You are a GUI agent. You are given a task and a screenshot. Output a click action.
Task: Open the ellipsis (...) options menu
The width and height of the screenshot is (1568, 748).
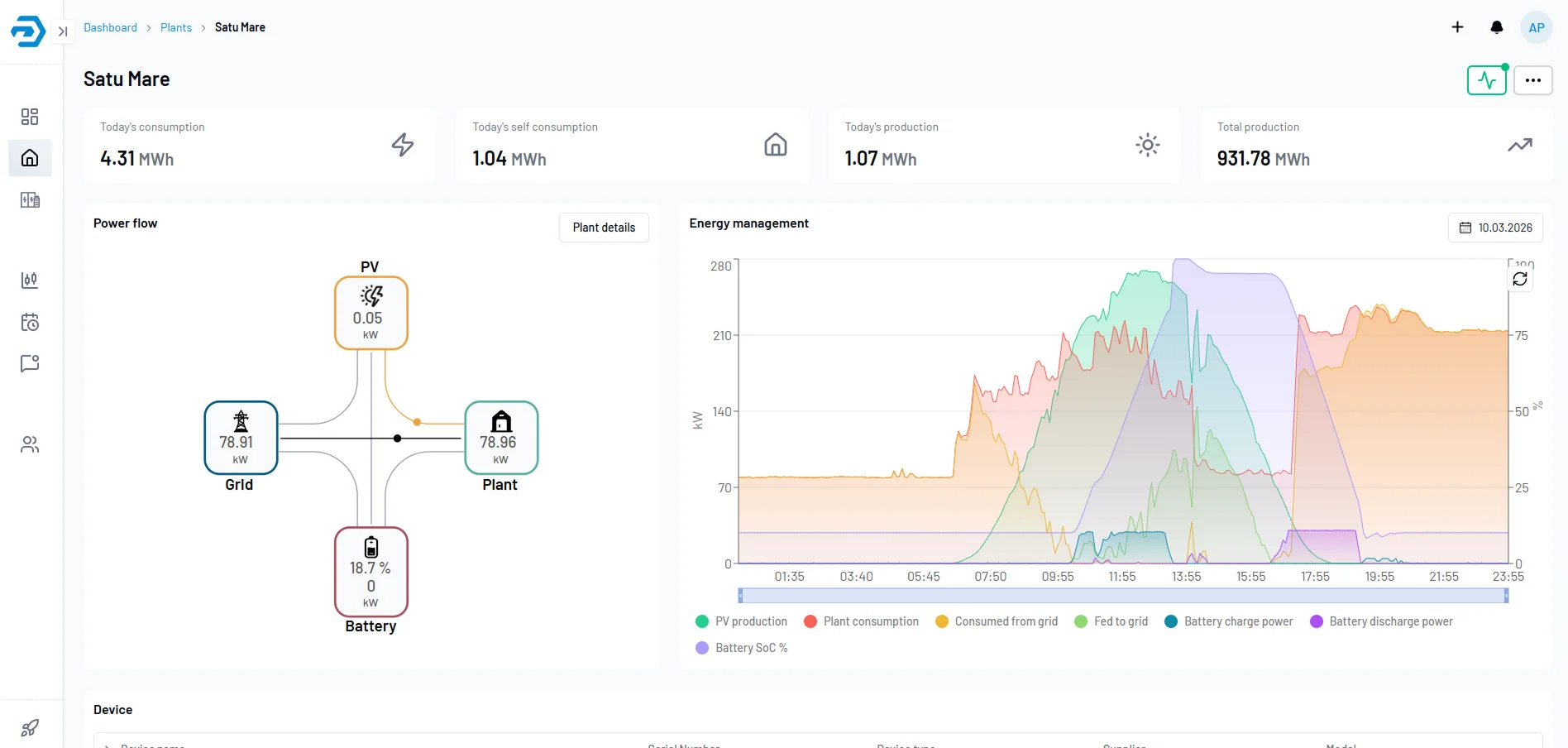click(1533, 79)
